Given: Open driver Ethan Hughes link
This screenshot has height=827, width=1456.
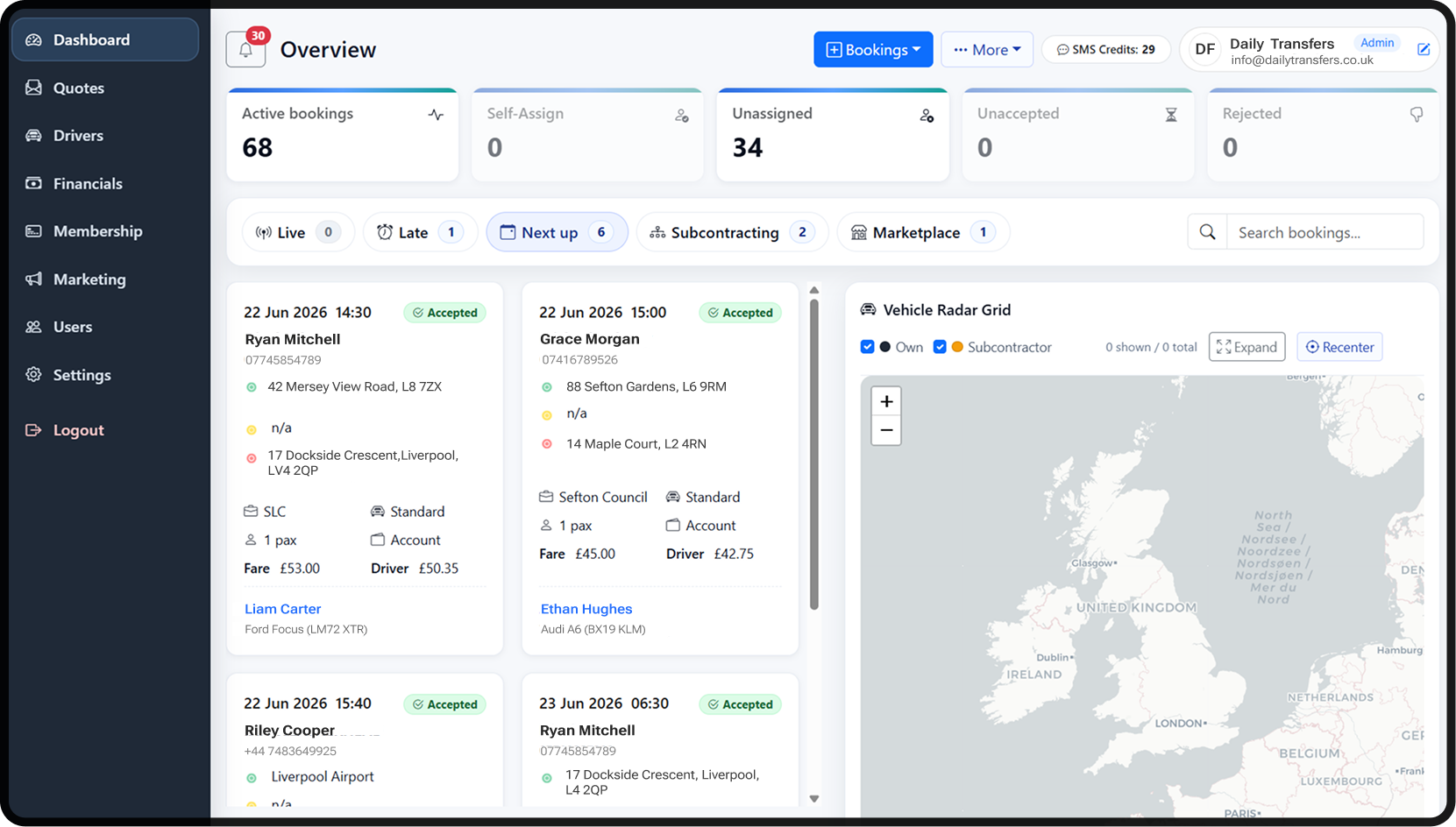Looking at the screenshot, I should point(586,609).
